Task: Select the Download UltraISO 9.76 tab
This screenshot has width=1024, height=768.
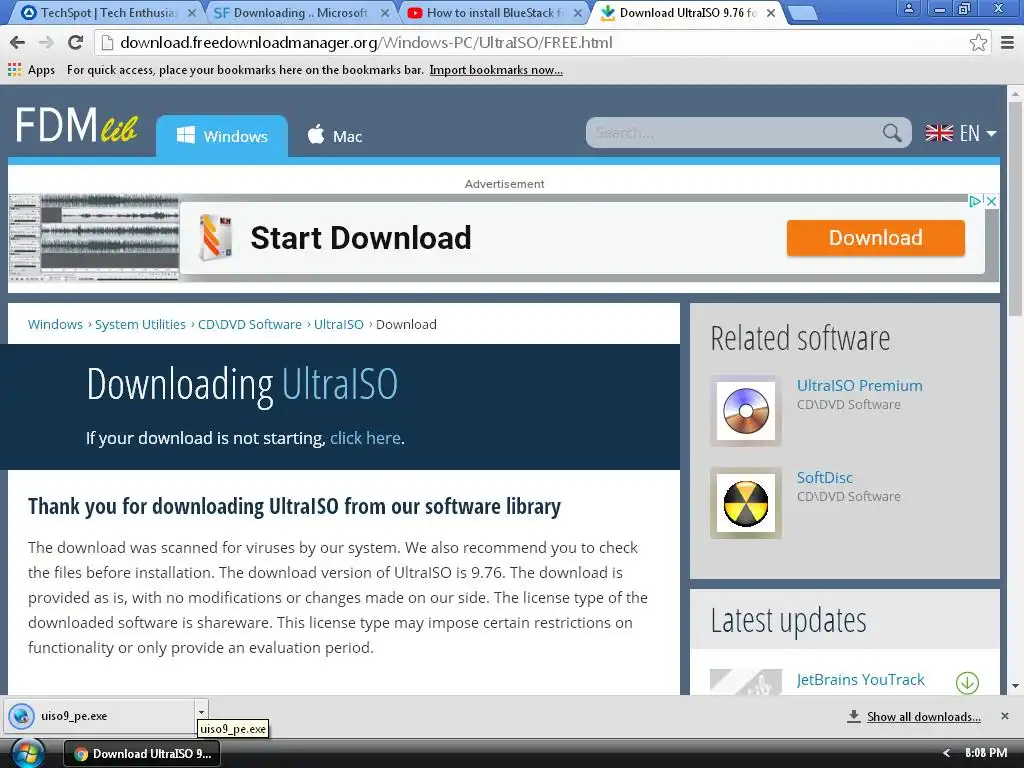Action: 686,12
